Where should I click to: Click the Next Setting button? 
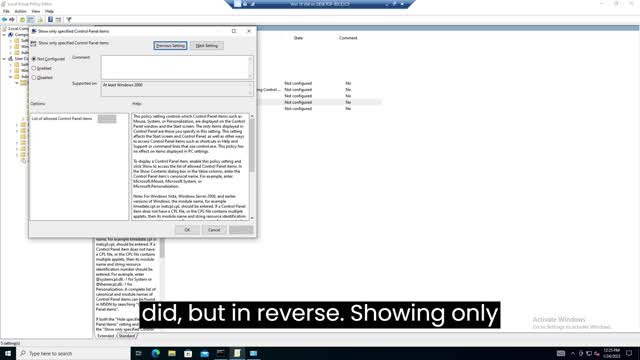tap(207, 46)
